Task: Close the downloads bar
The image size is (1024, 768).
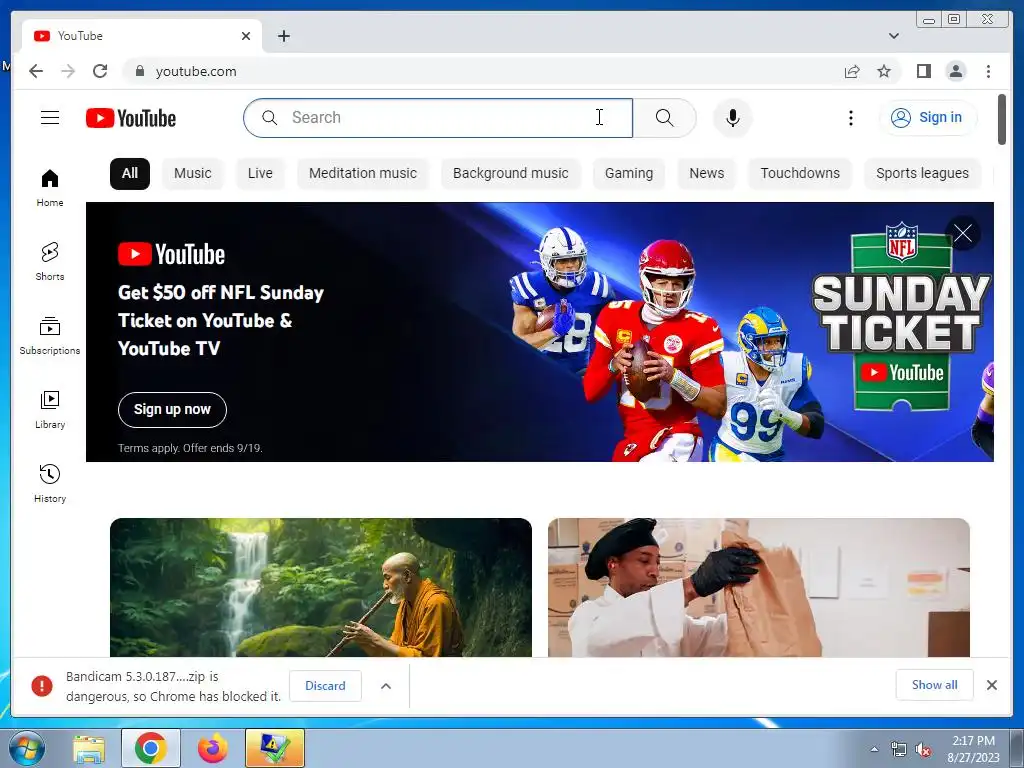Action: click(991, 685)
